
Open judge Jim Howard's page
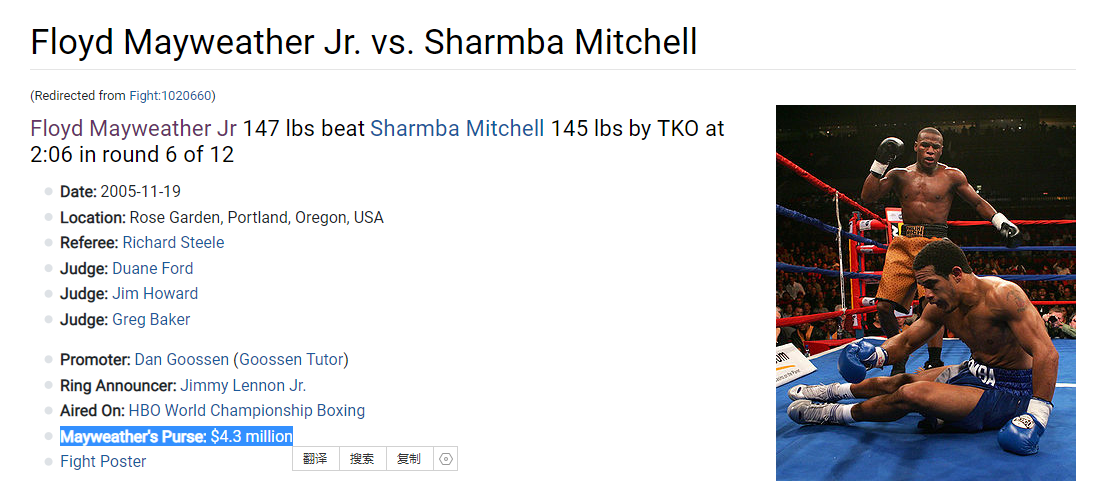coord(155,294)
